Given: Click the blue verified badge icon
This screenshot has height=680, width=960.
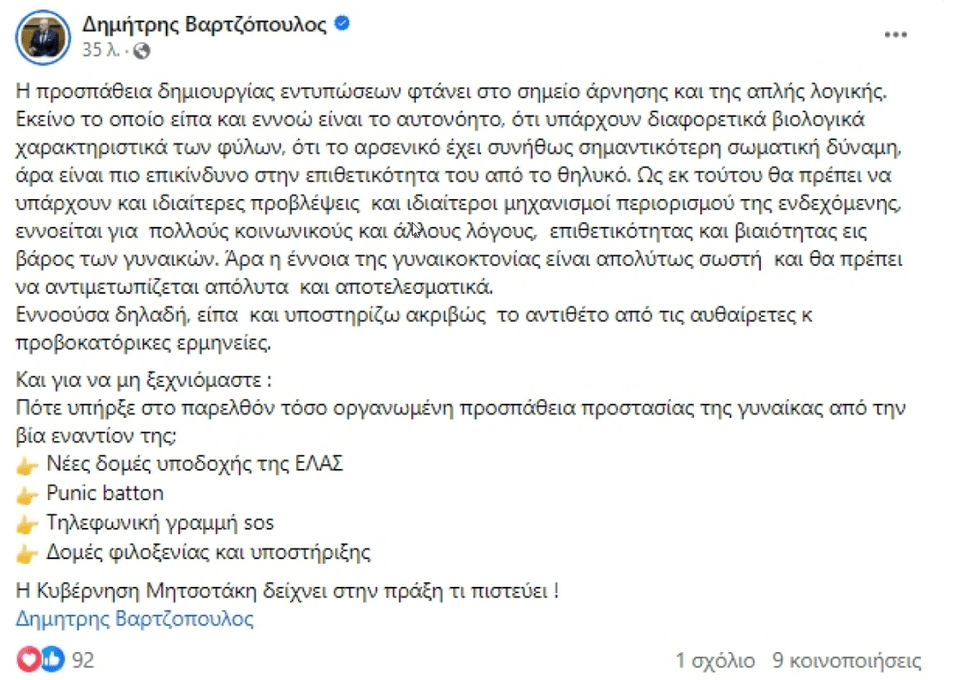Looking at the screenshot, I should (x=341, y=25).
